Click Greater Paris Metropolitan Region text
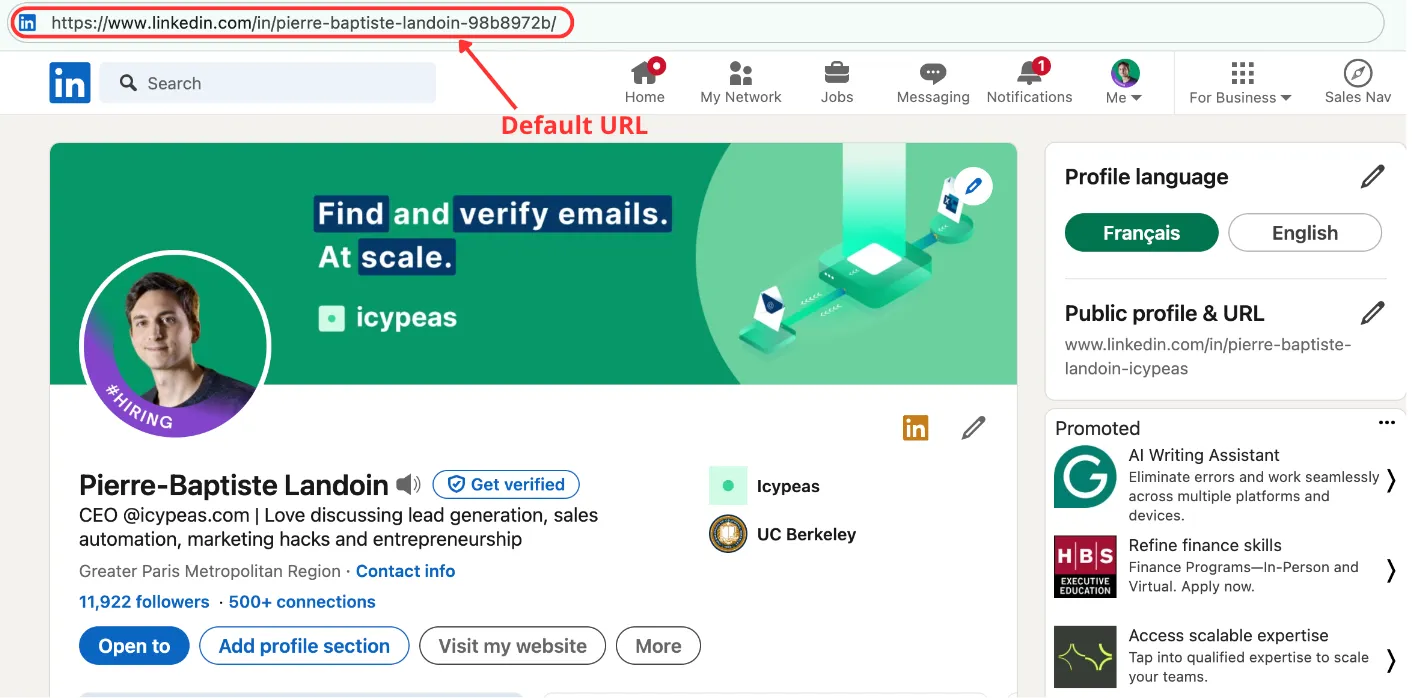This screenshot has width=1412, height=698. pos(210,571)
